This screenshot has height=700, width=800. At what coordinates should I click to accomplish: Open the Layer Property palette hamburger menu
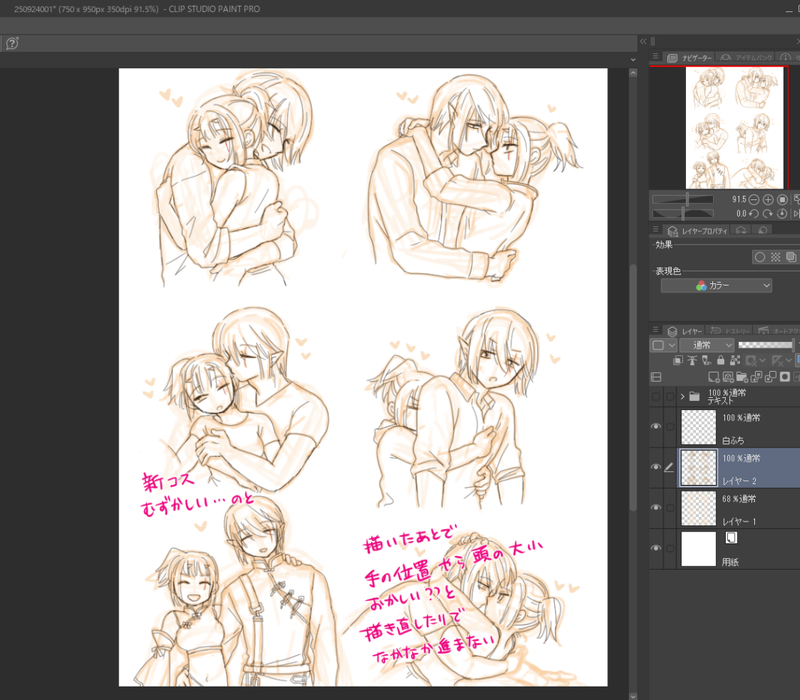click(656, 230)
